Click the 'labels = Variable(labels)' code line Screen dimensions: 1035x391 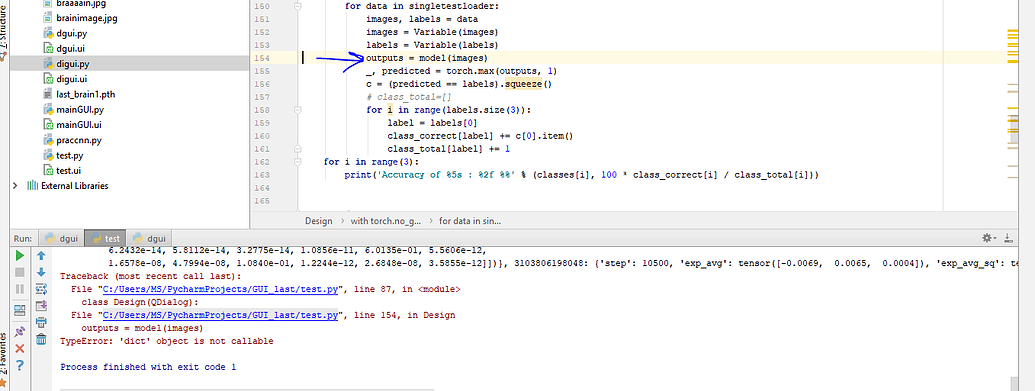pos(432,45)
